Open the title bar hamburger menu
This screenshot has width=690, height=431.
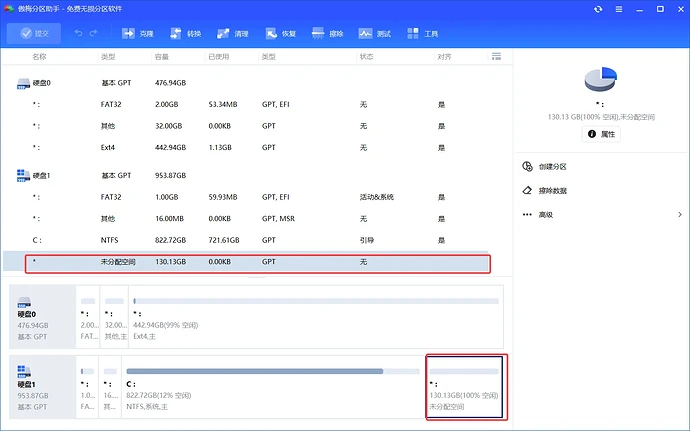point(619,8)
